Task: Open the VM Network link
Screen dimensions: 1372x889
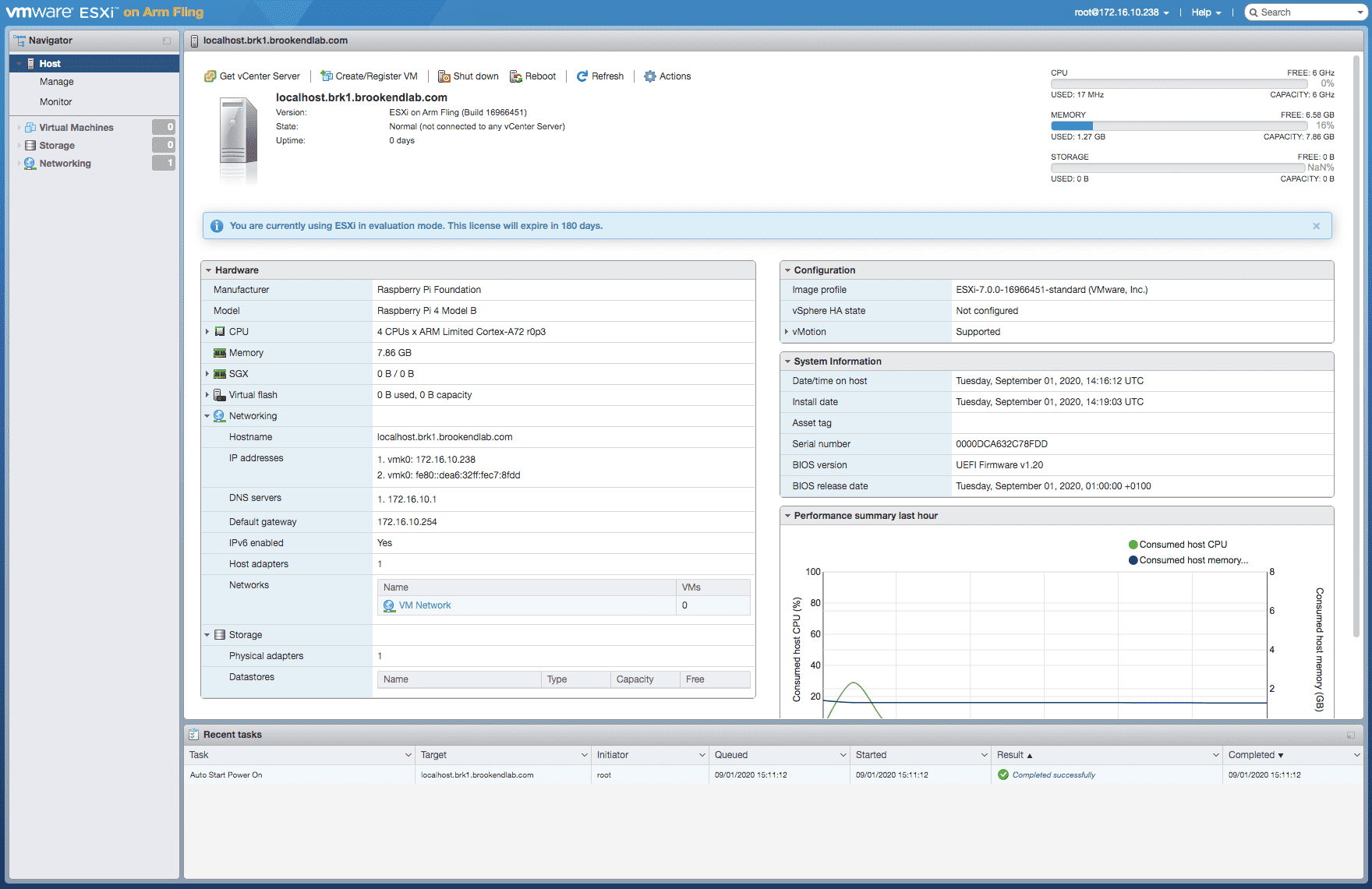Action: (x=425, y=605)
